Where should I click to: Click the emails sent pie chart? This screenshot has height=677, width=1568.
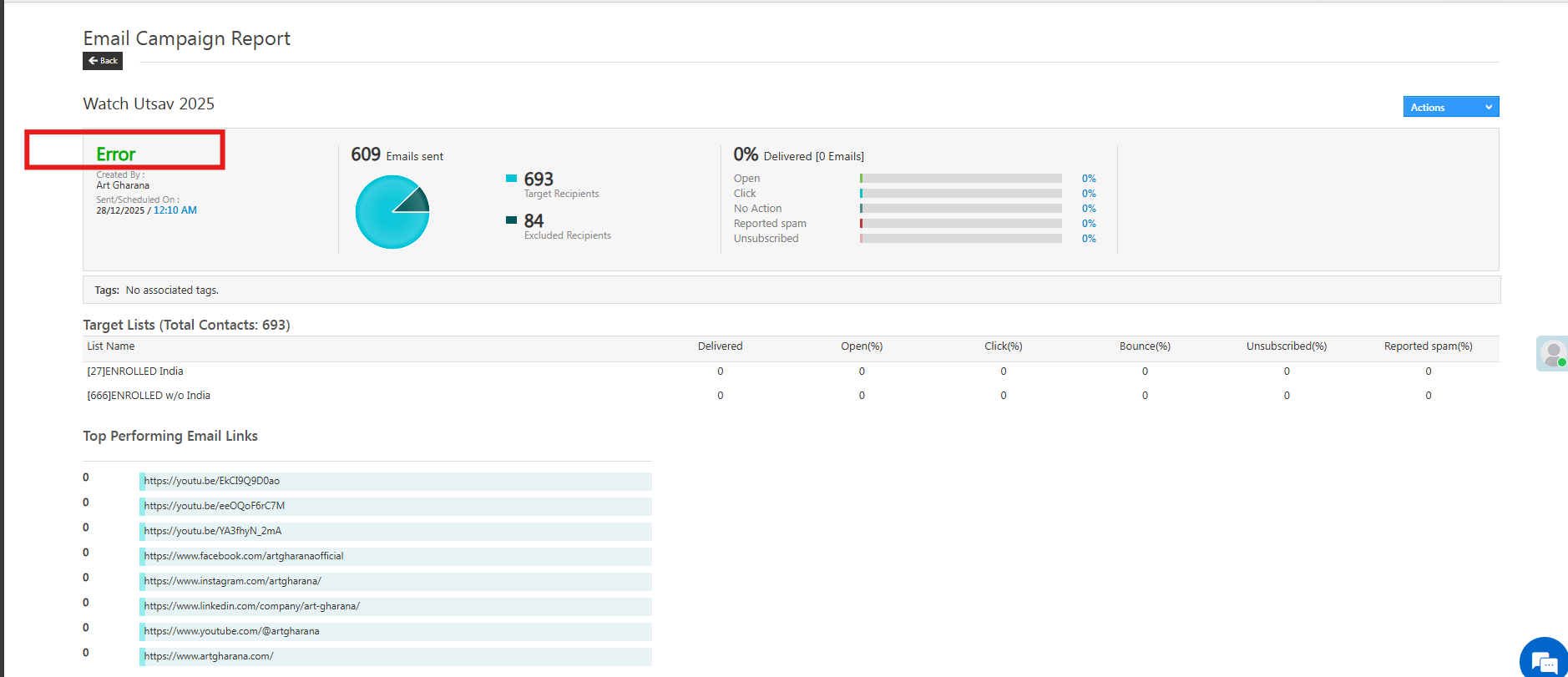point(392,212)
